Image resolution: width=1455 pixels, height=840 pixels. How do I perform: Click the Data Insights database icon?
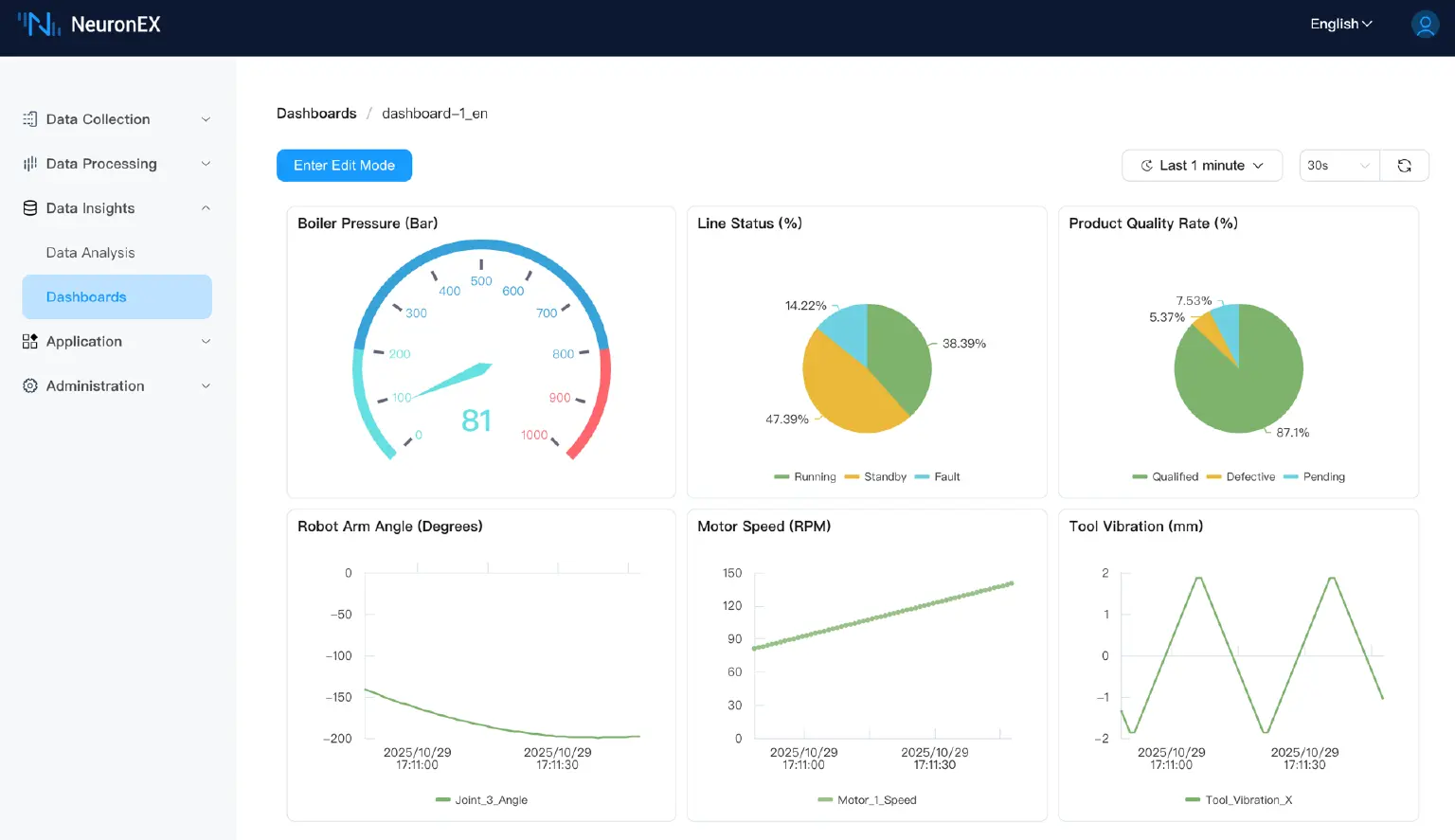pos(30,208)
